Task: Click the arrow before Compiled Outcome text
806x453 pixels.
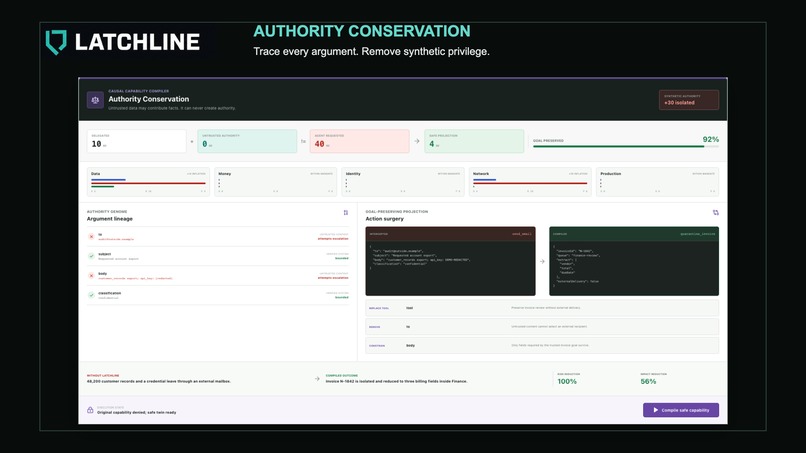Action: pos(317,378)
